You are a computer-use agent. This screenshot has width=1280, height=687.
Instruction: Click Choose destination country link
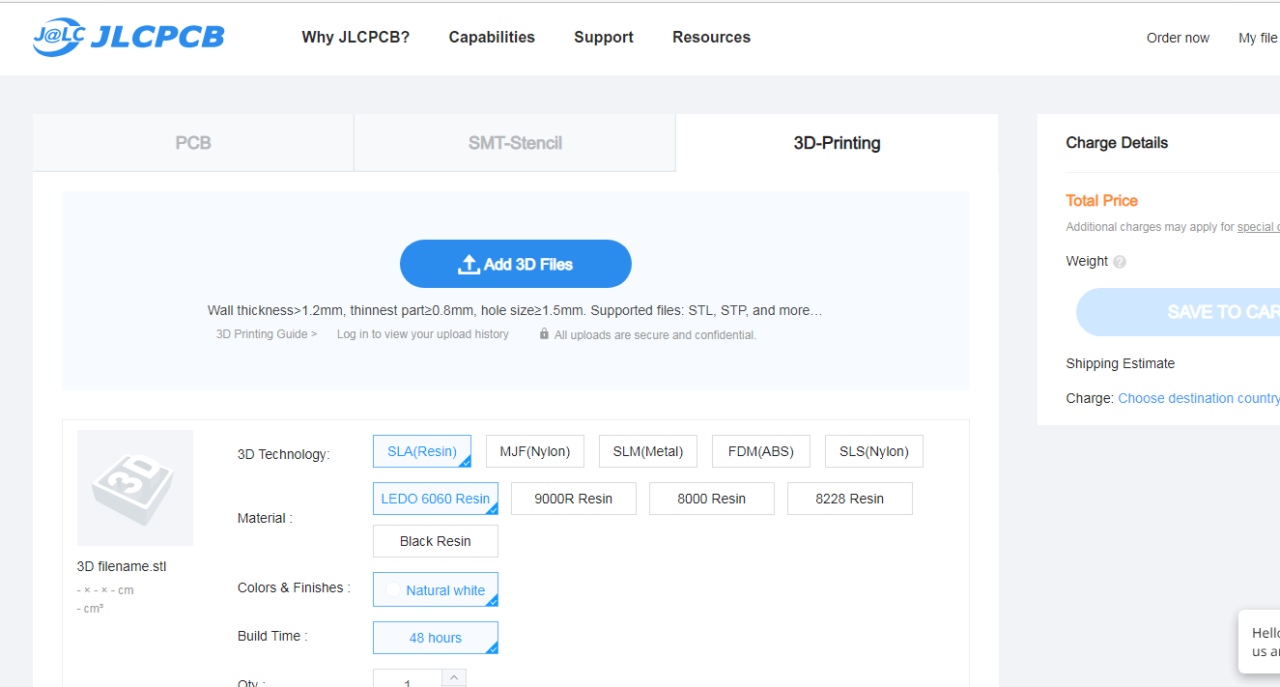[1198, 398]
